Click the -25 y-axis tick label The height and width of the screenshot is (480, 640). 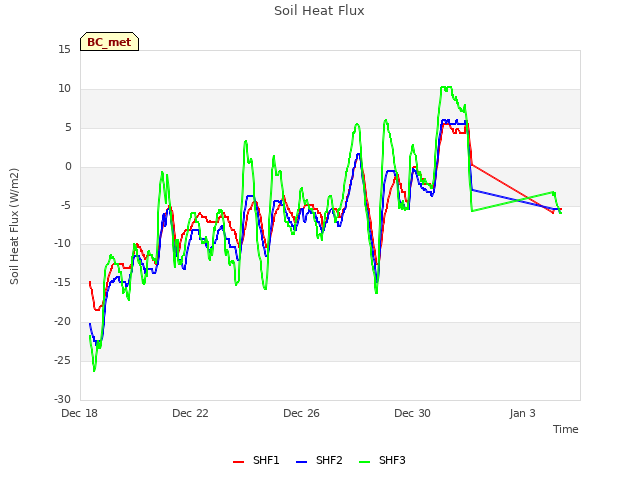62,360
